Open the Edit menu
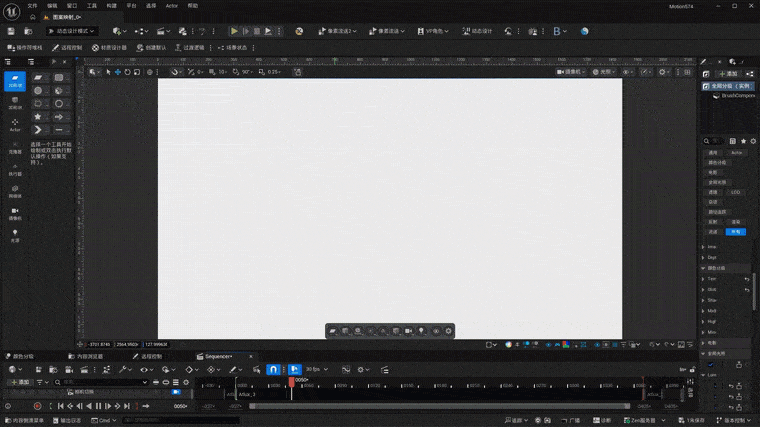The image size is (760, 427). point(52,6)
